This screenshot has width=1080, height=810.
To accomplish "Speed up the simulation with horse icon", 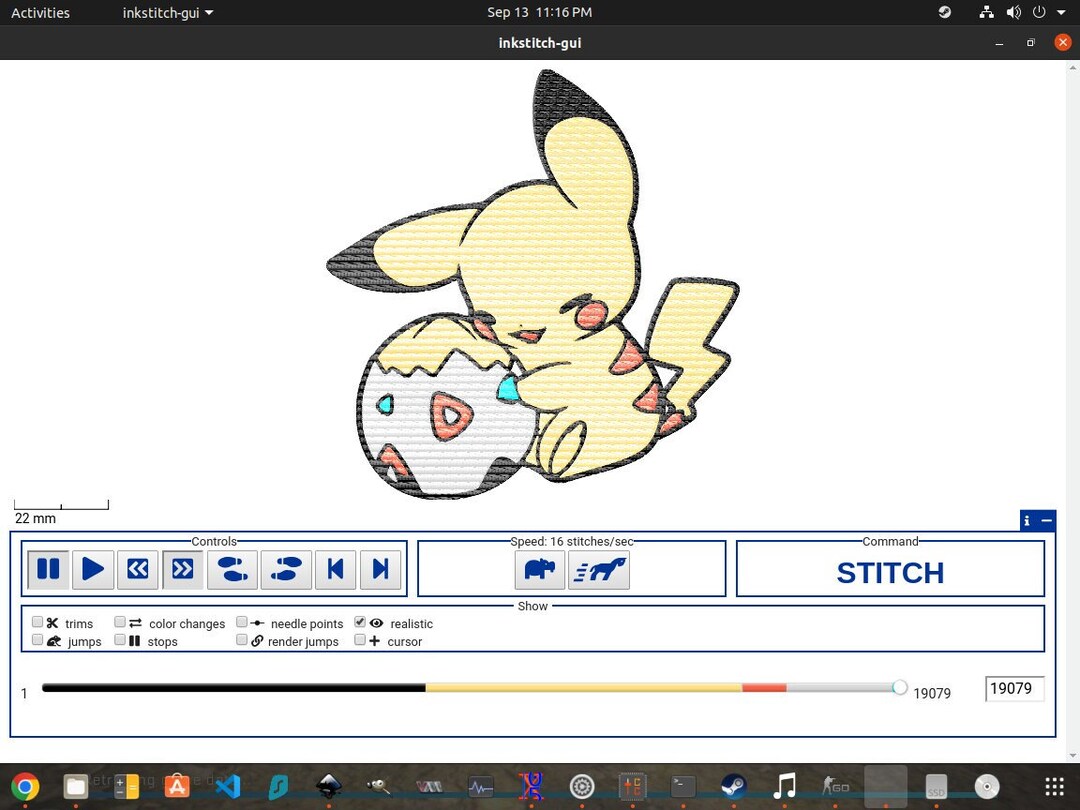I will click(599, 569).
